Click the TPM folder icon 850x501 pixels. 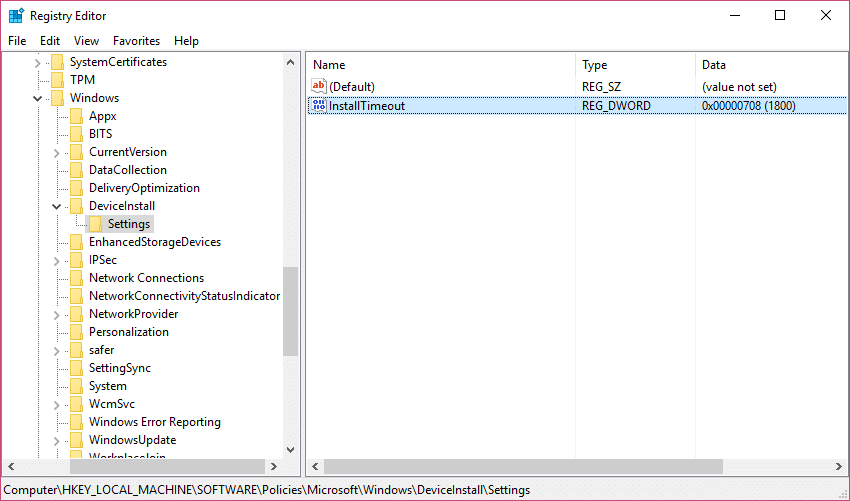click(x=57, y=80)
